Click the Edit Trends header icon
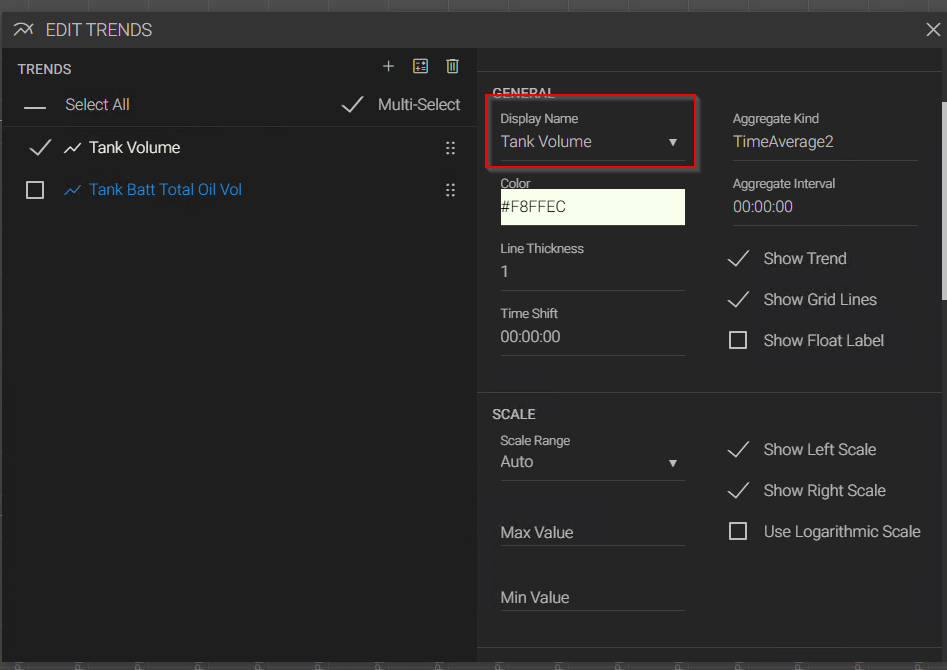This screenshot has height=670, width=947. click(x=23, y=30)
